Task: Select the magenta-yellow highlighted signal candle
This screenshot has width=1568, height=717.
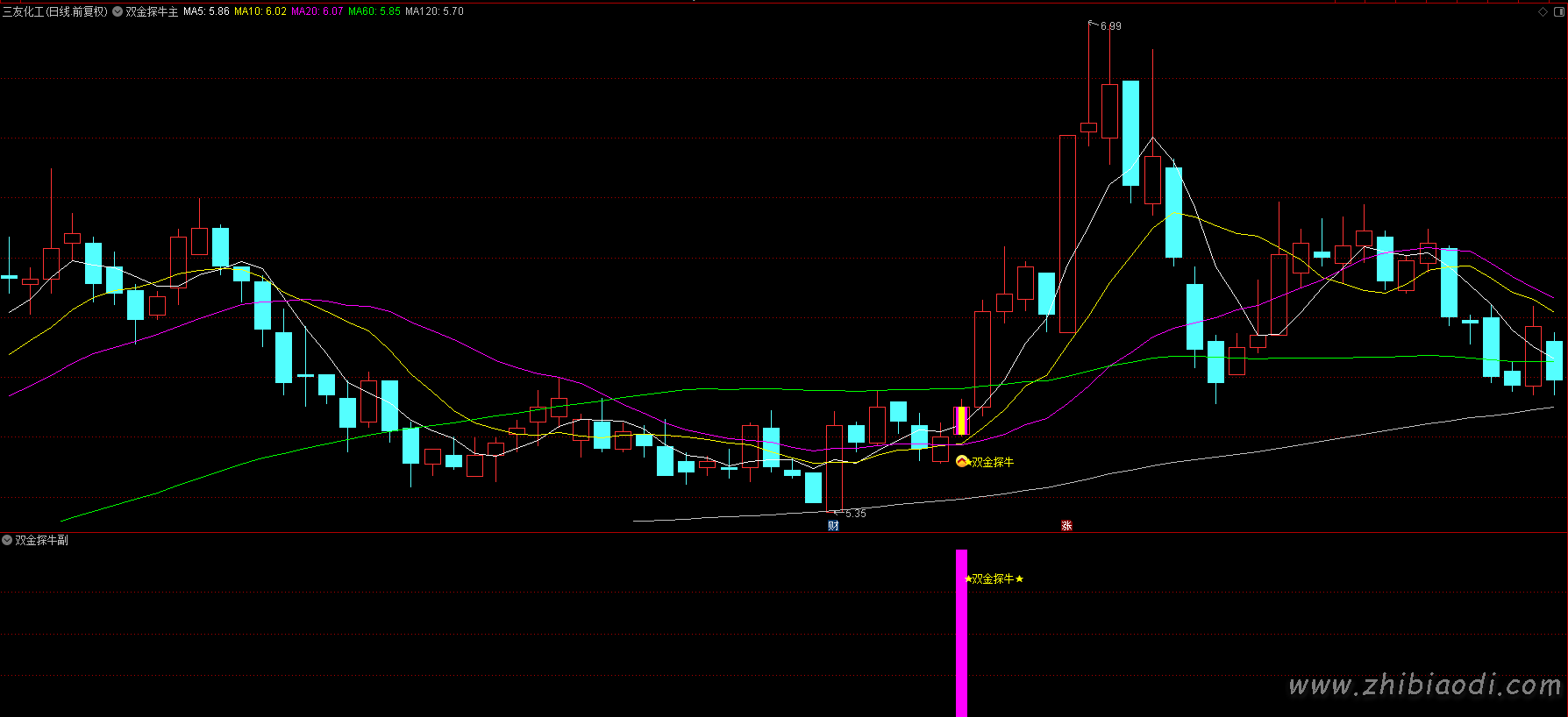Action: point(961,421)
